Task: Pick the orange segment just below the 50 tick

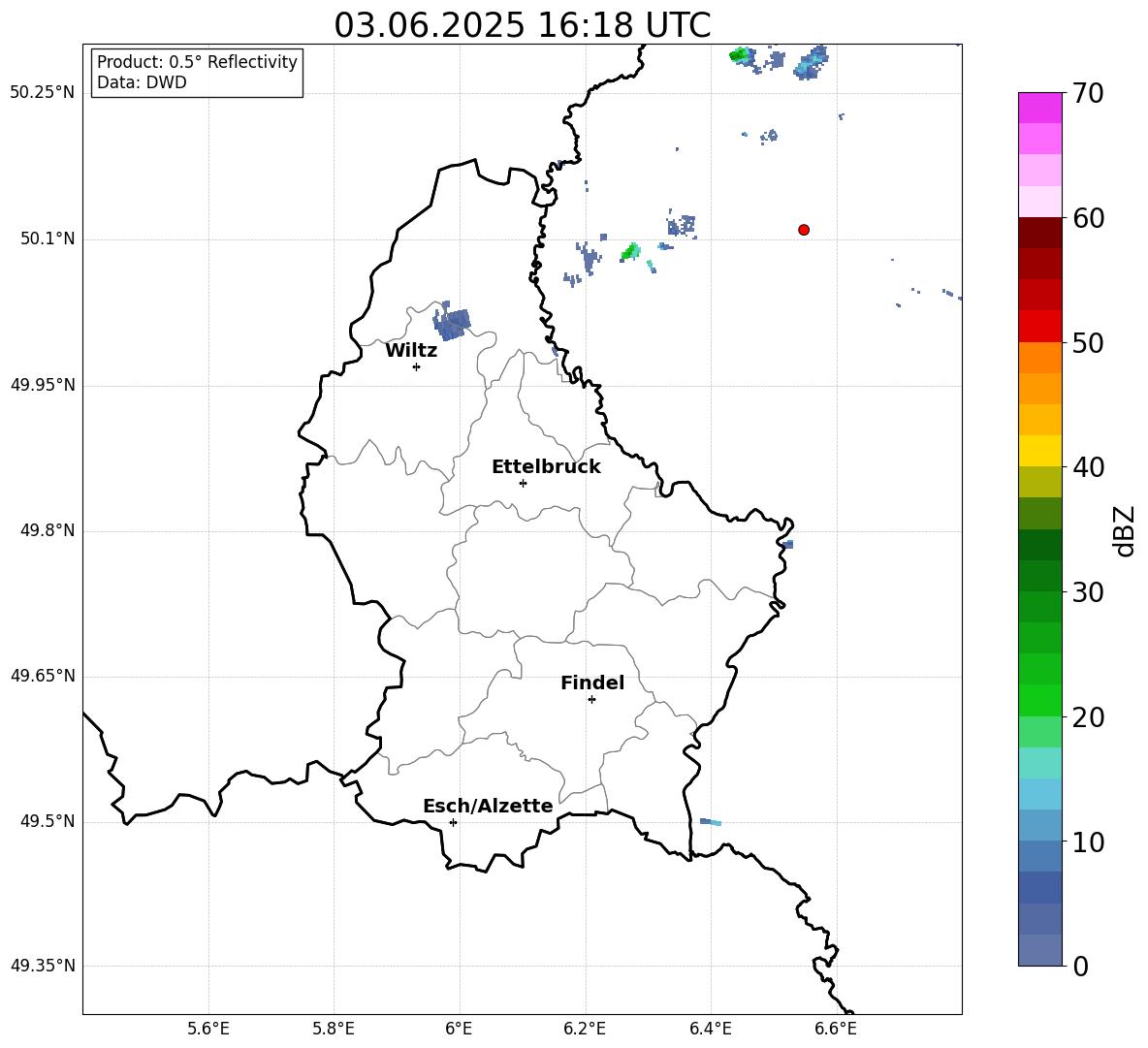Action: [1040, 358]
